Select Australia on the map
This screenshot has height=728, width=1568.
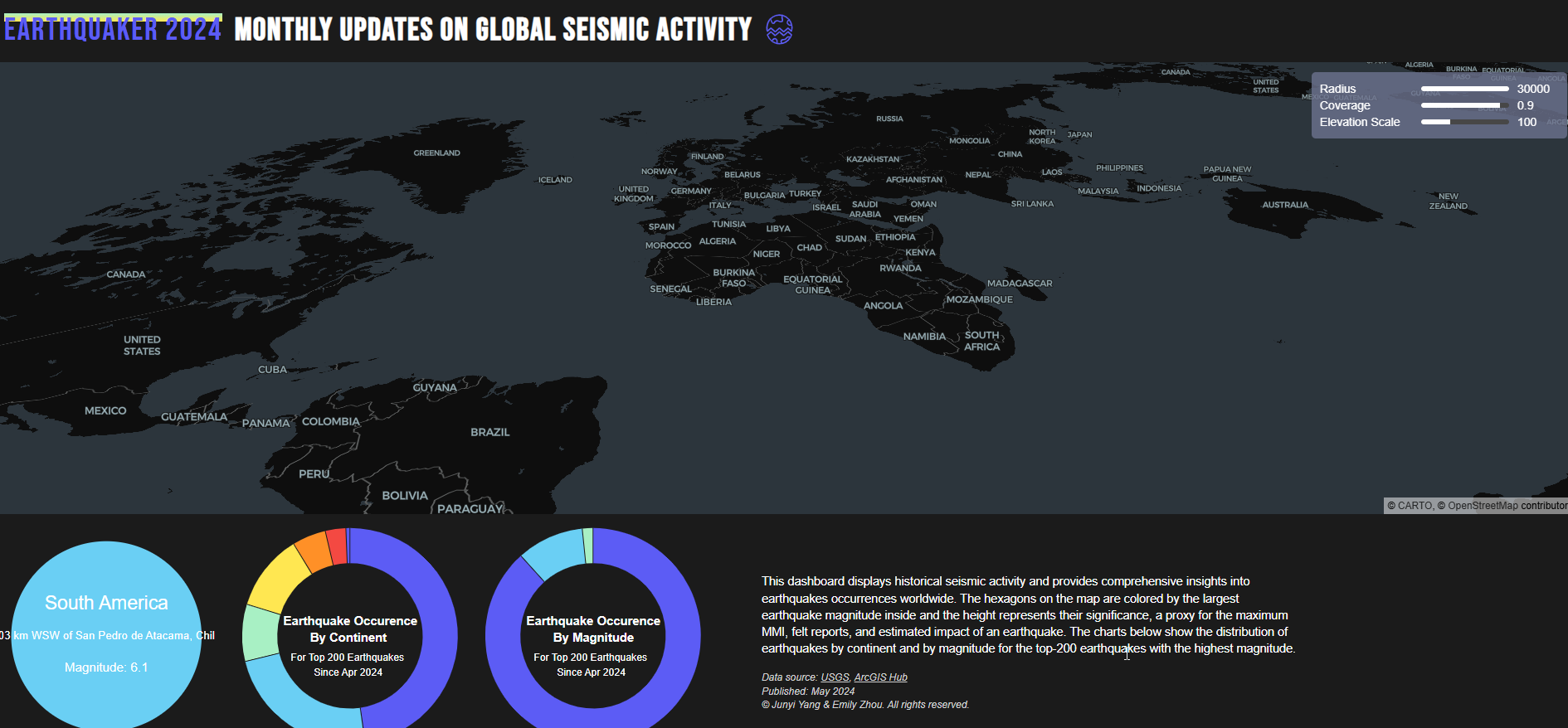tap(1284, 205)
